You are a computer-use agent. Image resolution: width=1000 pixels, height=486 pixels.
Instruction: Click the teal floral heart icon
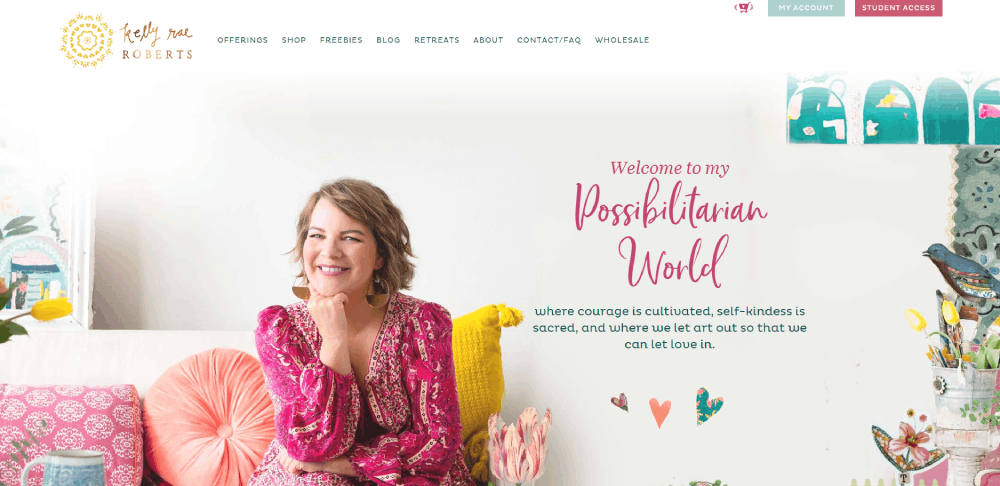click(x=709, y=406)
